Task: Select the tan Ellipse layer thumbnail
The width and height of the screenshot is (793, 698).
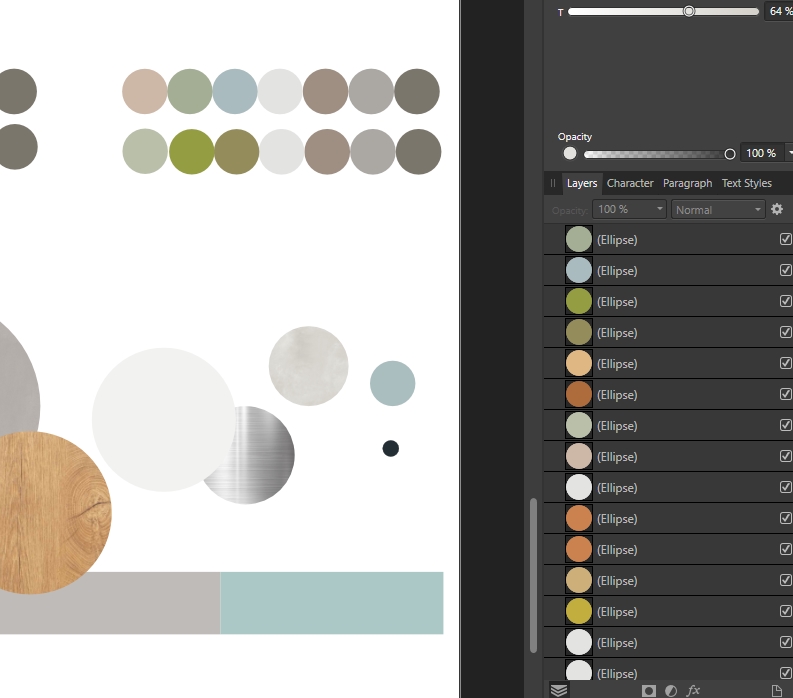Action: (579, 580)
